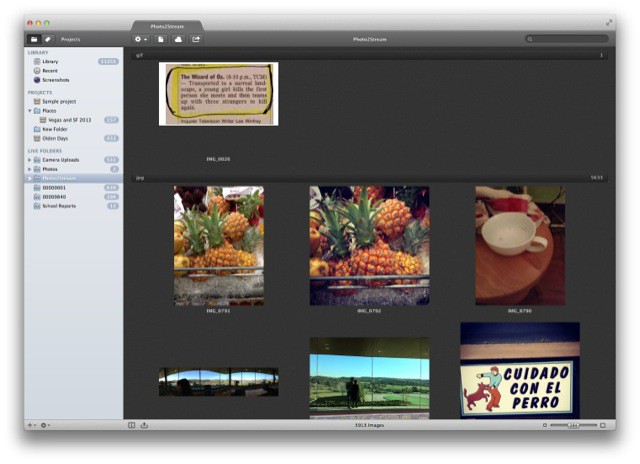
Task: Expand the Camera Uploads live folder
Action: 30,159
